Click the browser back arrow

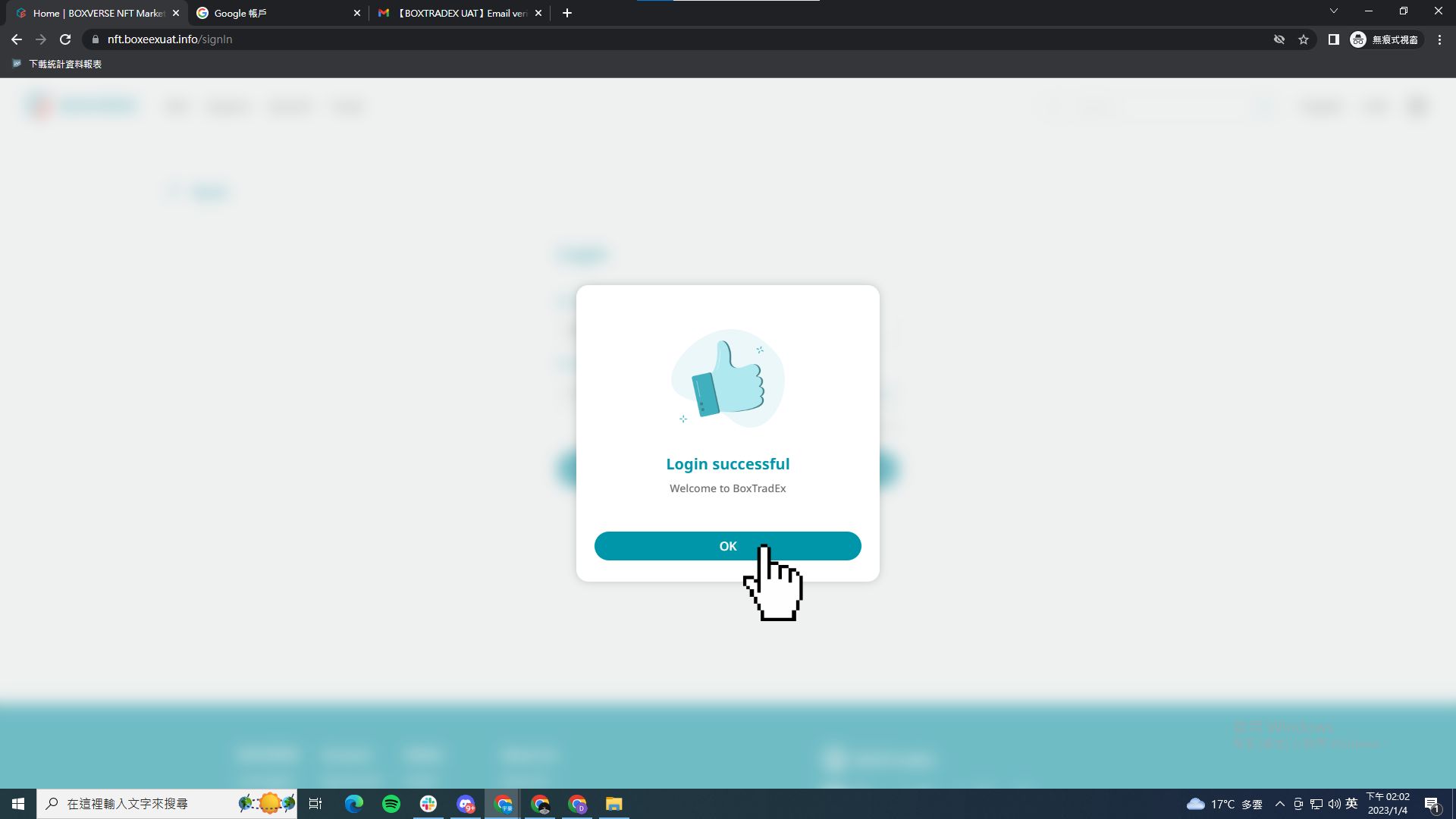[x=17, y=39]
